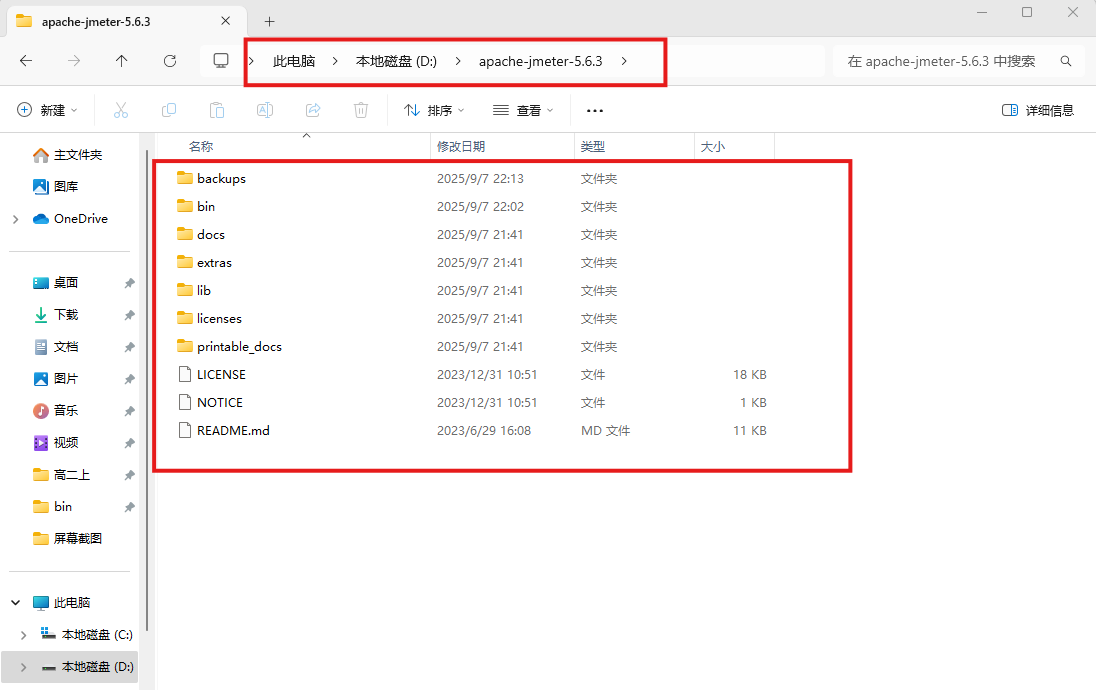Expand the OneDrive tree node
This screenshot has width=1096, height=690.
[x=15, y=219]
